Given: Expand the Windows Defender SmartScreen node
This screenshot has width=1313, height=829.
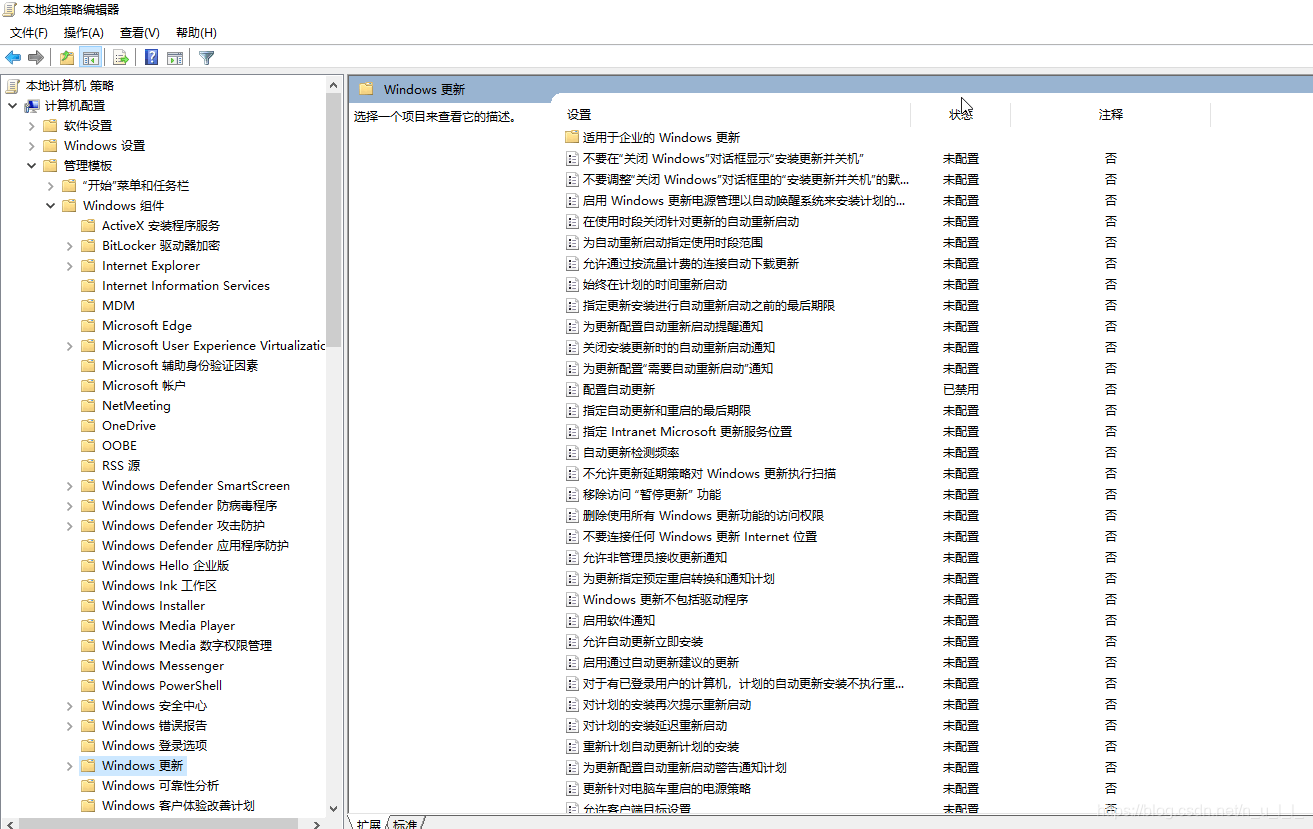Looking at the screenshot, I should tap(69, 486).
